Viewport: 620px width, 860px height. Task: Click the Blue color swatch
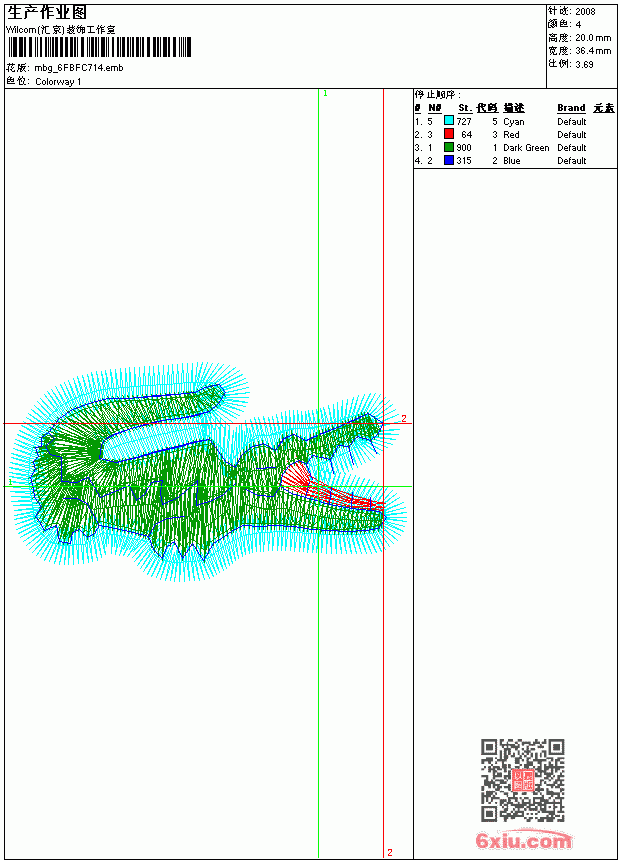(449, 160)
